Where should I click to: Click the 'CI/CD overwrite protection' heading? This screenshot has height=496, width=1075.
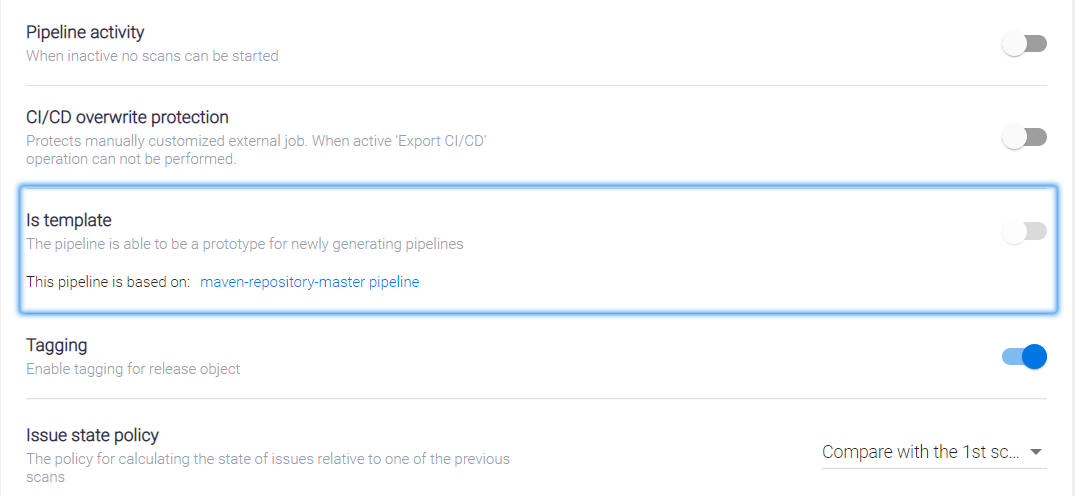(127, 117)
